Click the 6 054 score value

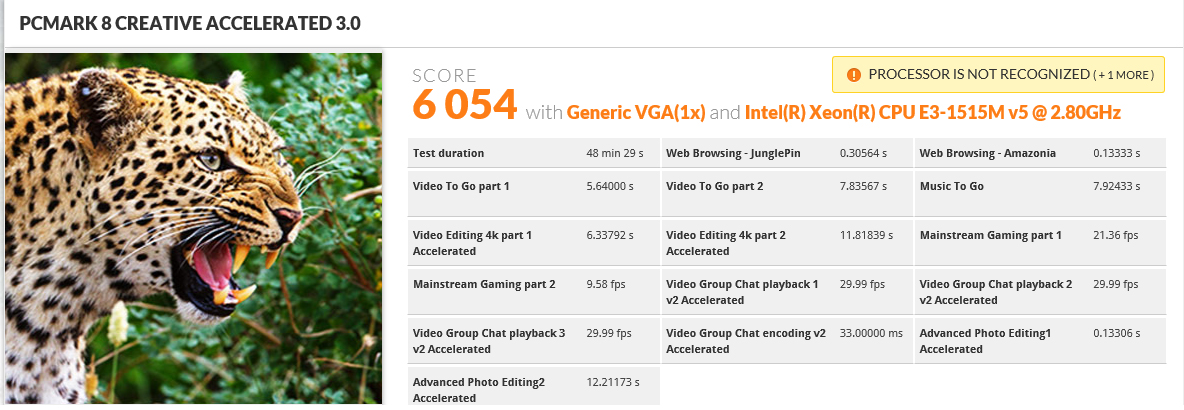[464, 105]
